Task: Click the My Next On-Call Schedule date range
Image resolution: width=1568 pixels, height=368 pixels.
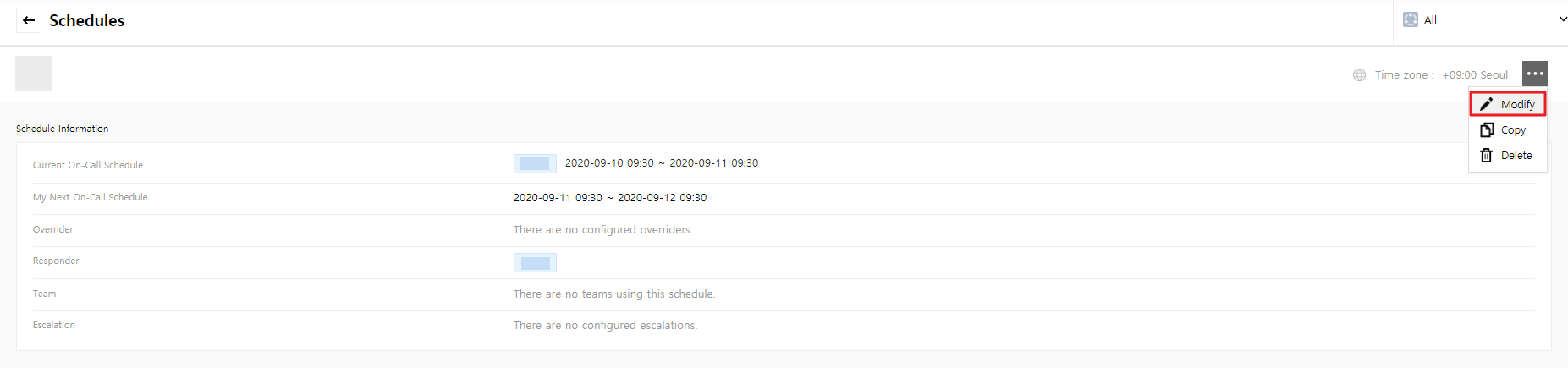Action: [x=609, y=198]
